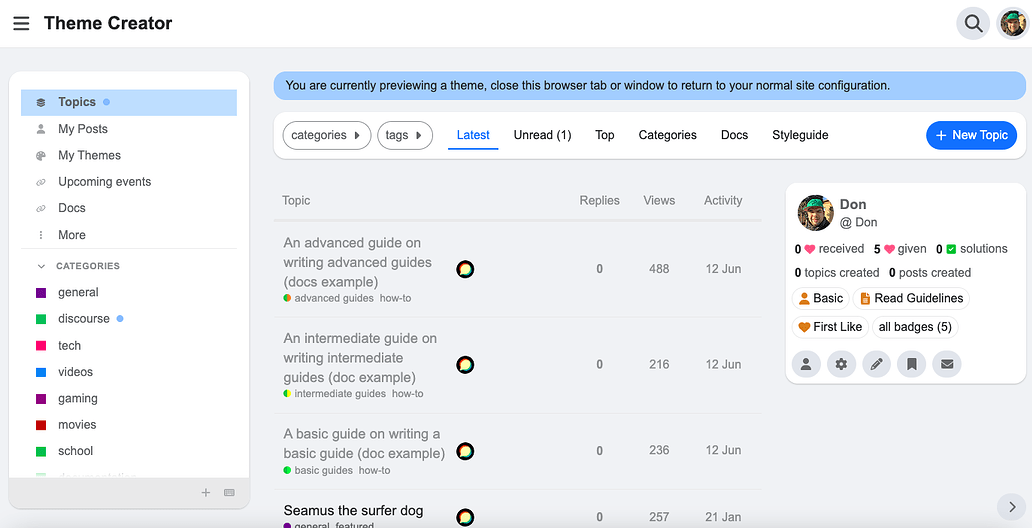Click the user avatar in top header
1032x528 pixels.
[1013, 23]
